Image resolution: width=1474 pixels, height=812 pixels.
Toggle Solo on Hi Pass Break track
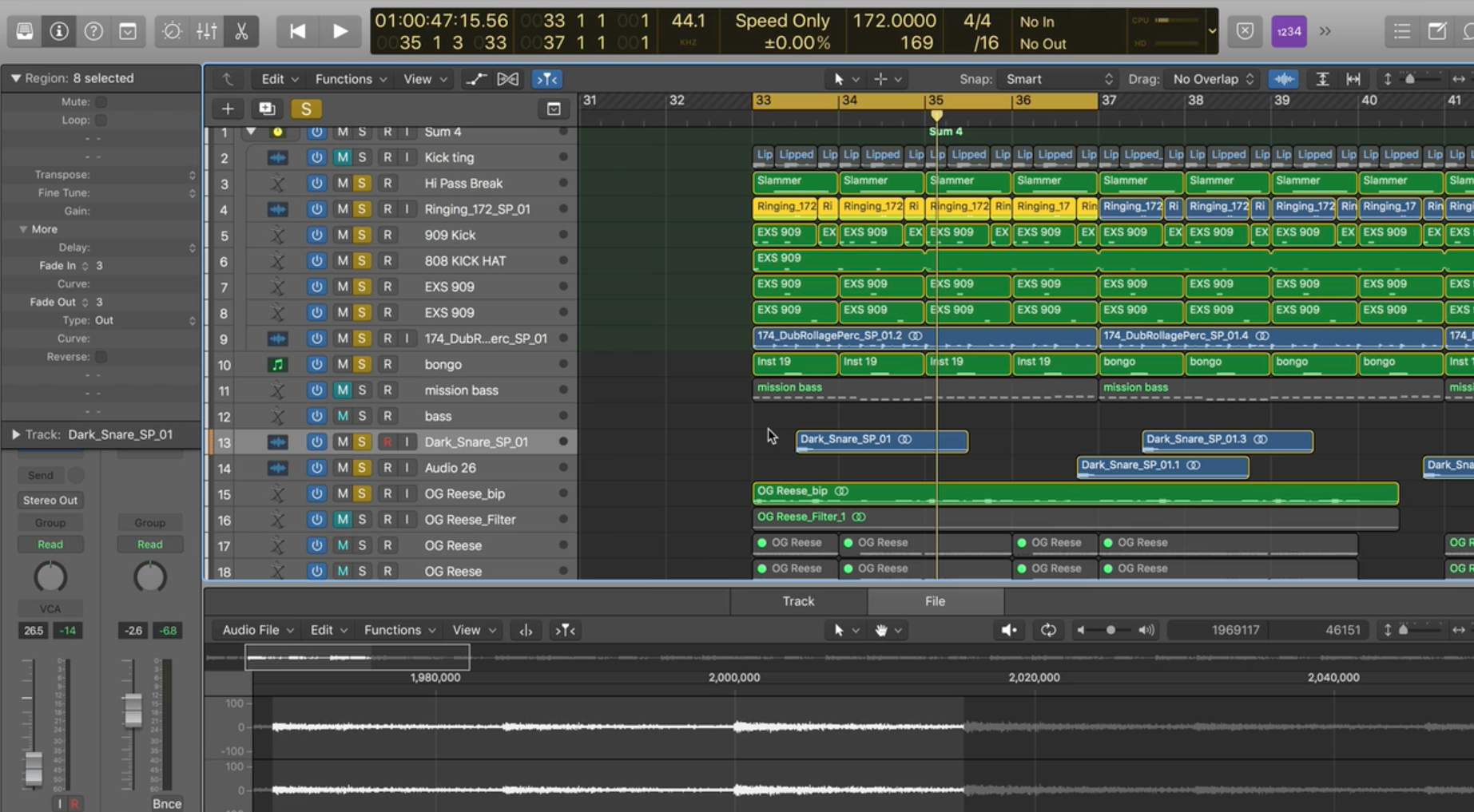click(x=362, y=183)
